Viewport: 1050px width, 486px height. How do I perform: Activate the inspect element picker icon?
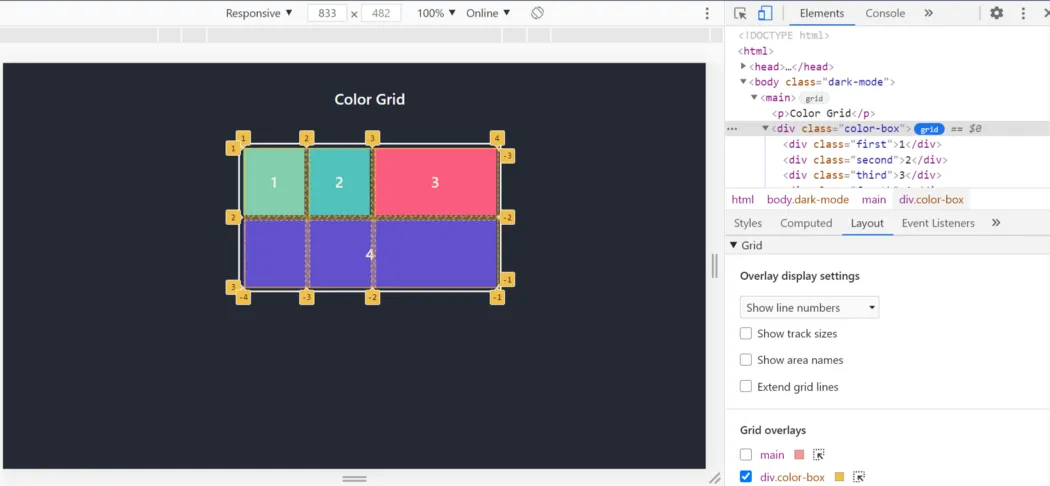740,13
